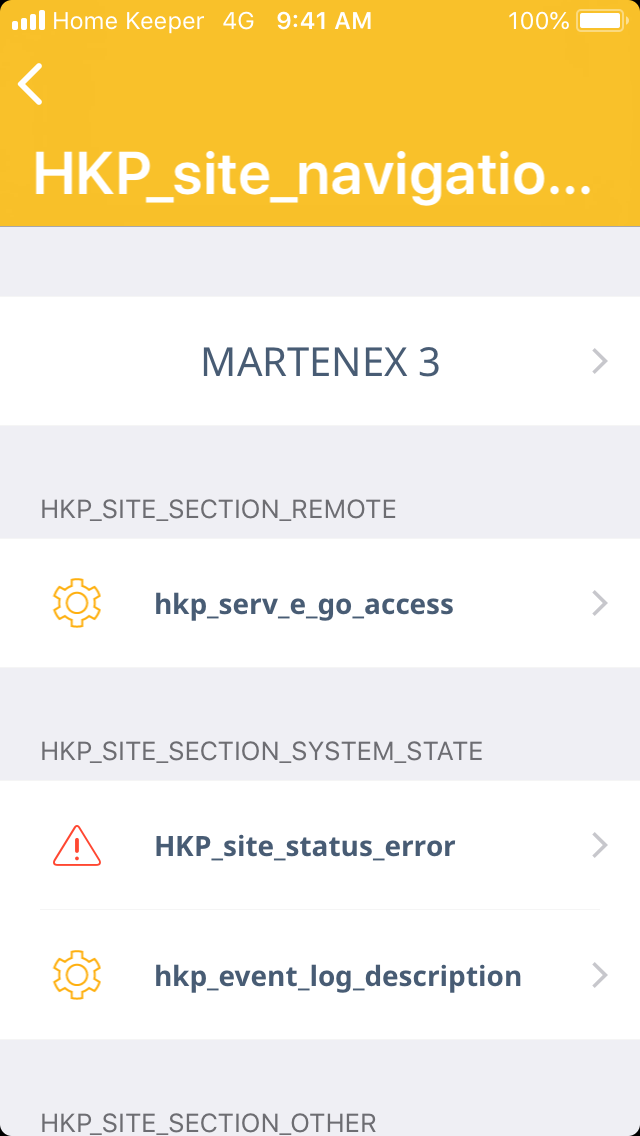
Task: Open chevron on HKP_site_status_error row
Action: click(599, 846)
